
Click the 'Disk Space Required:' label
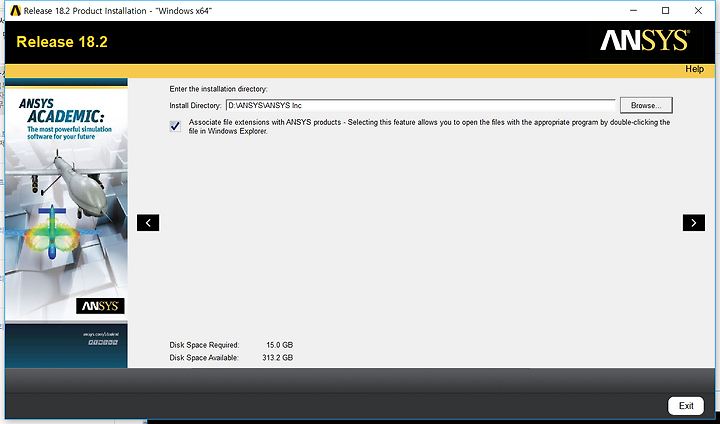[204, 345]
